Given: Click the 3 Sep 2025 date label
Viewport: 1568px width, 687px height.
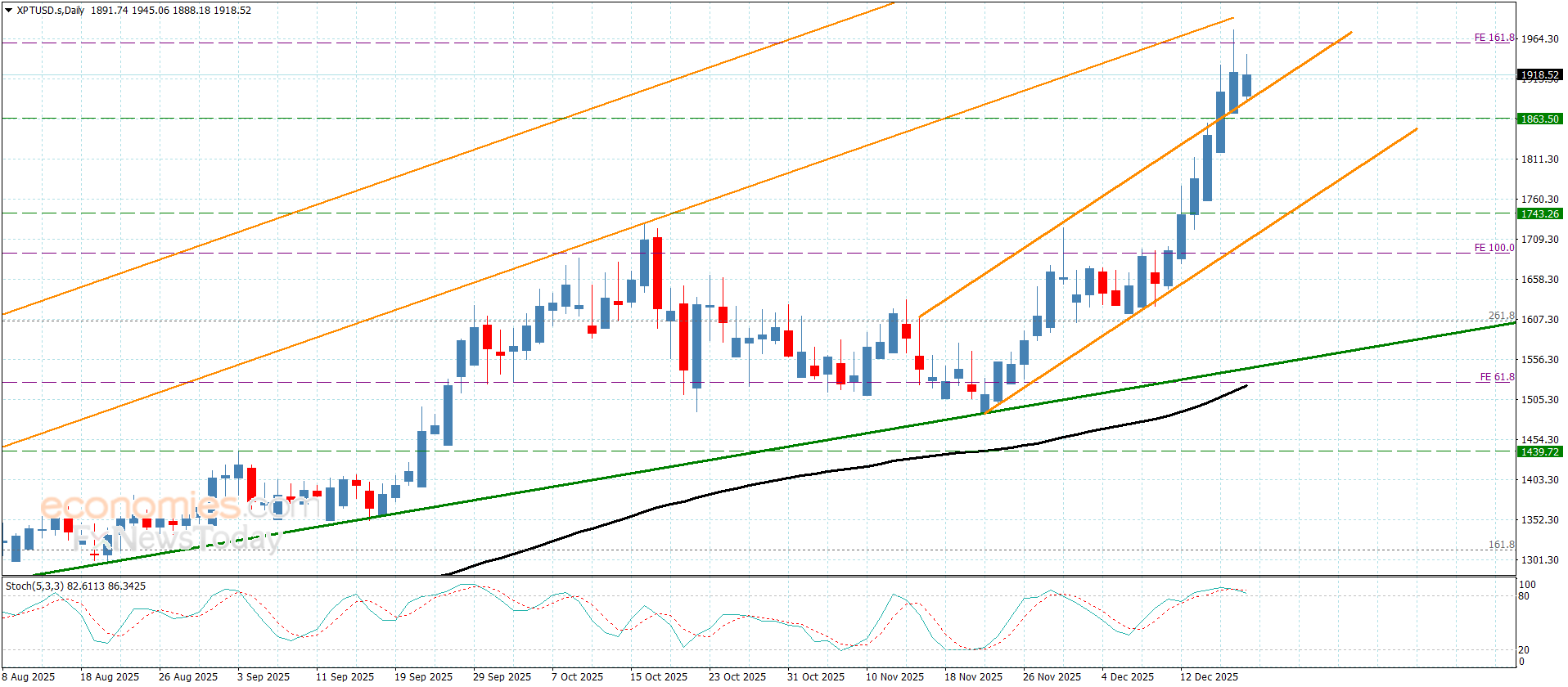Looking at the screenshot, I should coord(264,677).
